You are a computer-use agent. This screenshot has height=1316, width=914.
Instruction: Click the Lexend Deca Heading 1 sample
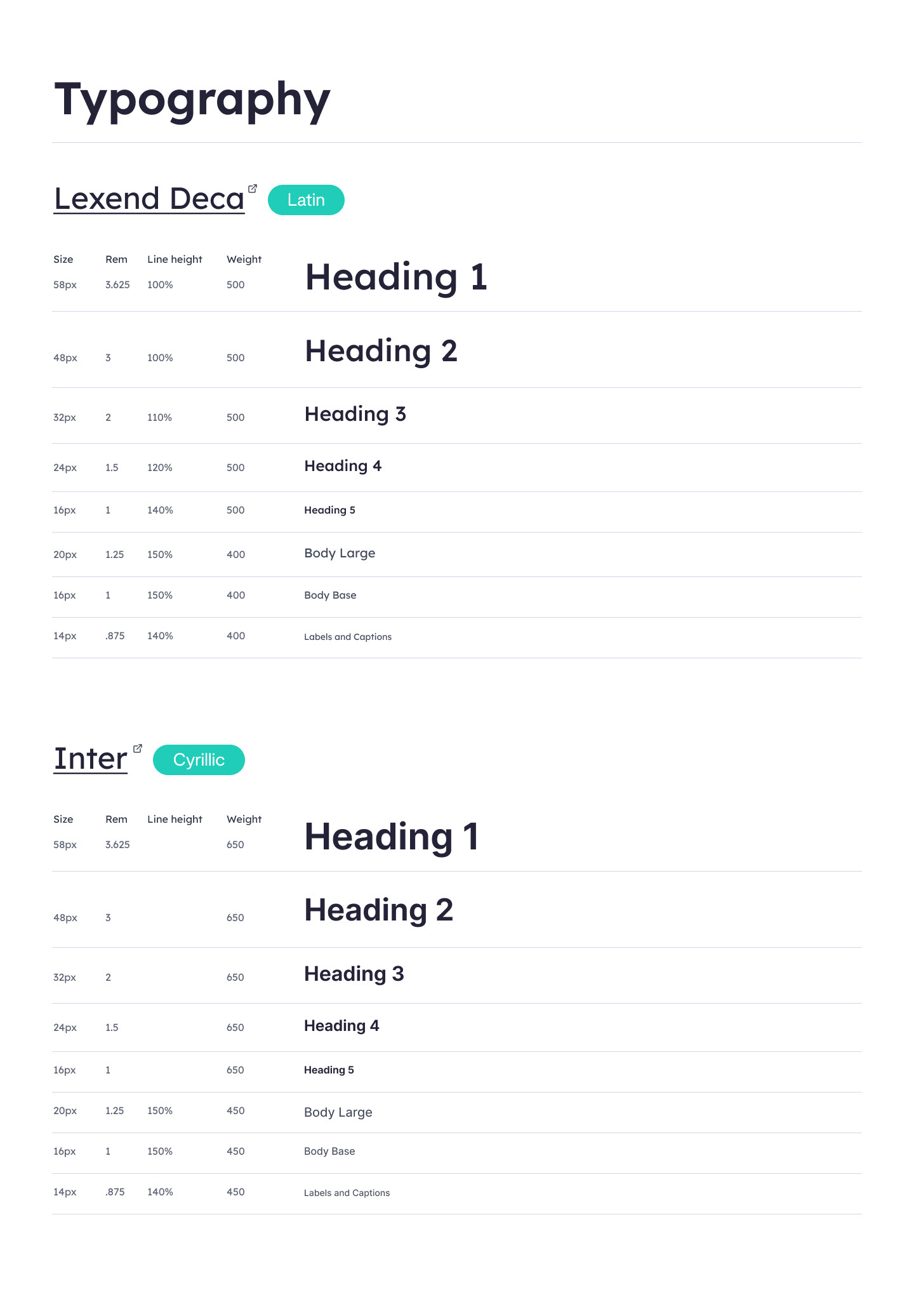[396, 277]
